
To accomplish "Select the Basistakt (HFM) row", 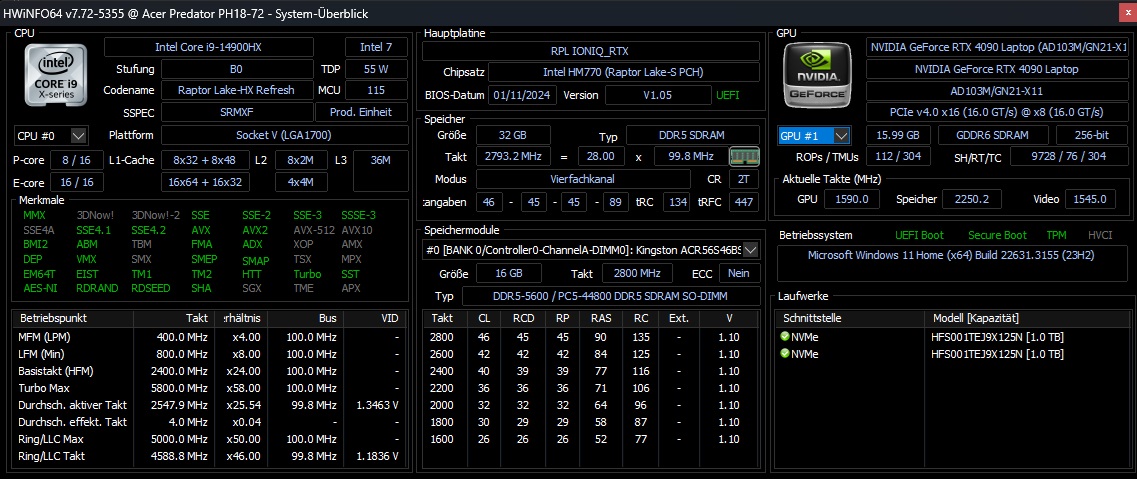I will [x=210, y=371].
